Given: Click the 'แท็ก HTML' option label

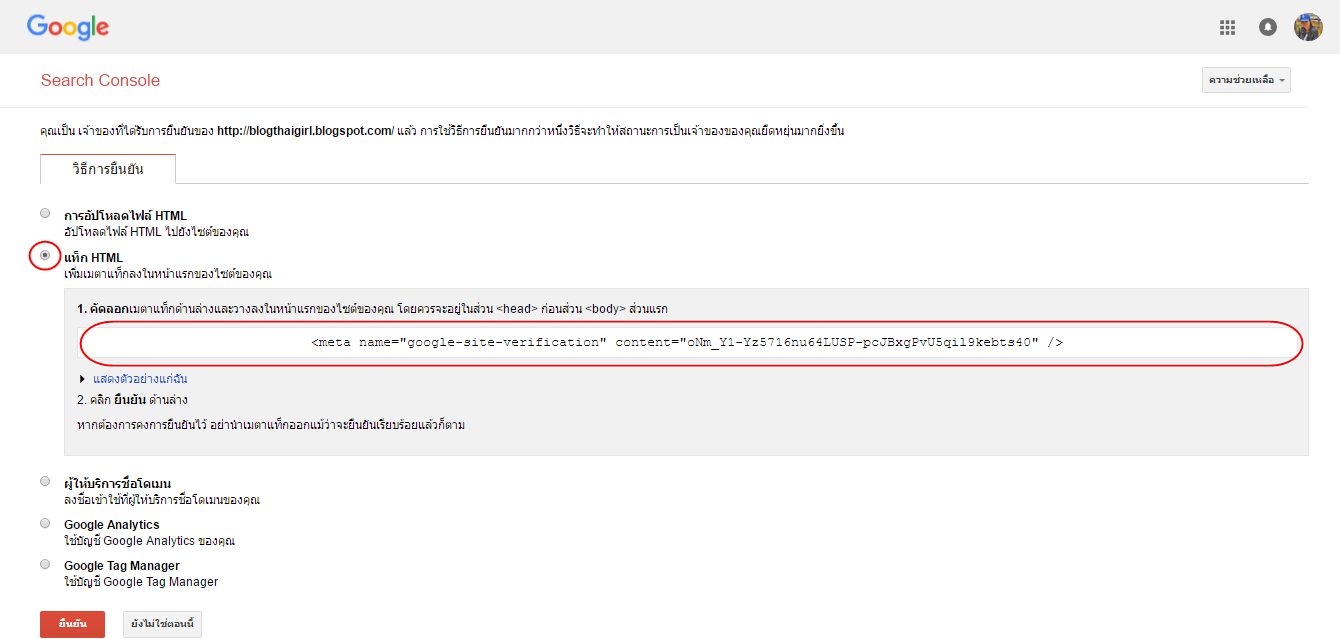Looking at the screenshot, I should 93,258.
